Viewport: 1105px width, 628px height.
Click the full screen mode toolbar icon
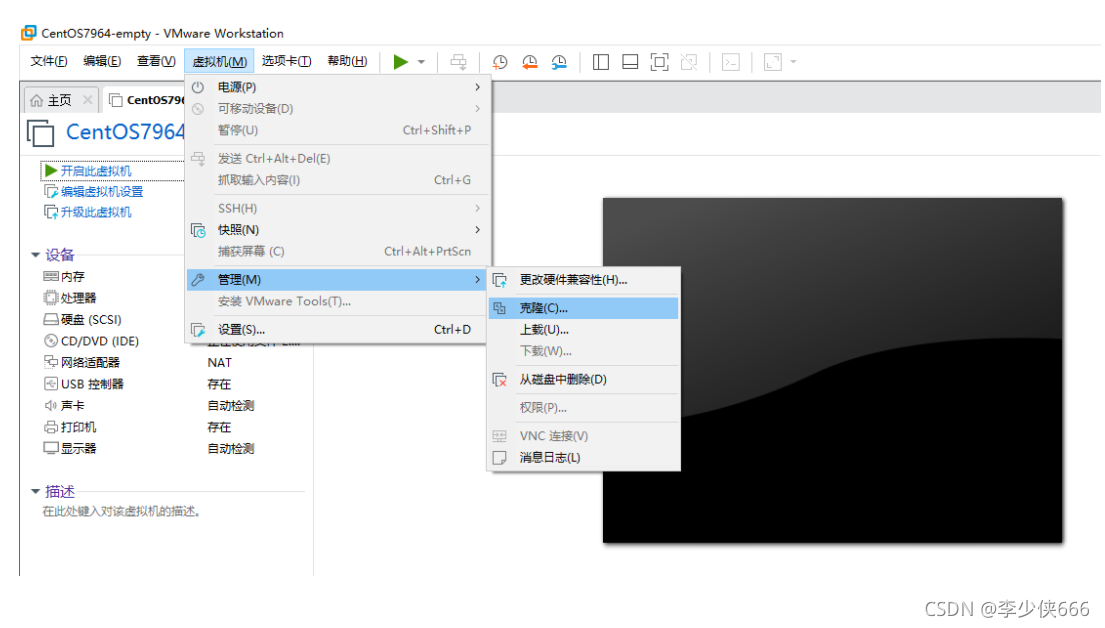[x=660, y=62]
